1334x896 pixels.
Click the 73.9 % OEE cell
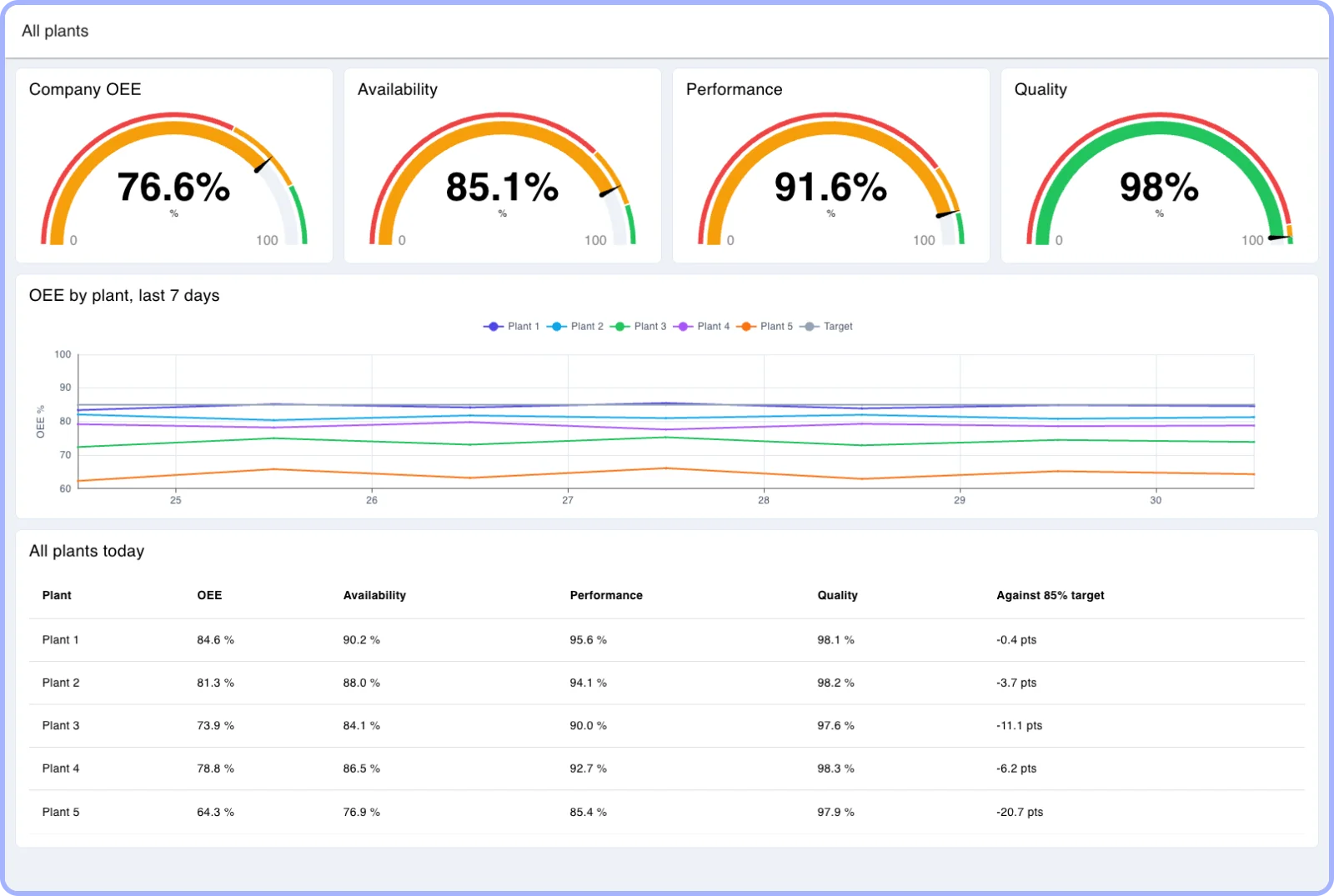point(215,726)
